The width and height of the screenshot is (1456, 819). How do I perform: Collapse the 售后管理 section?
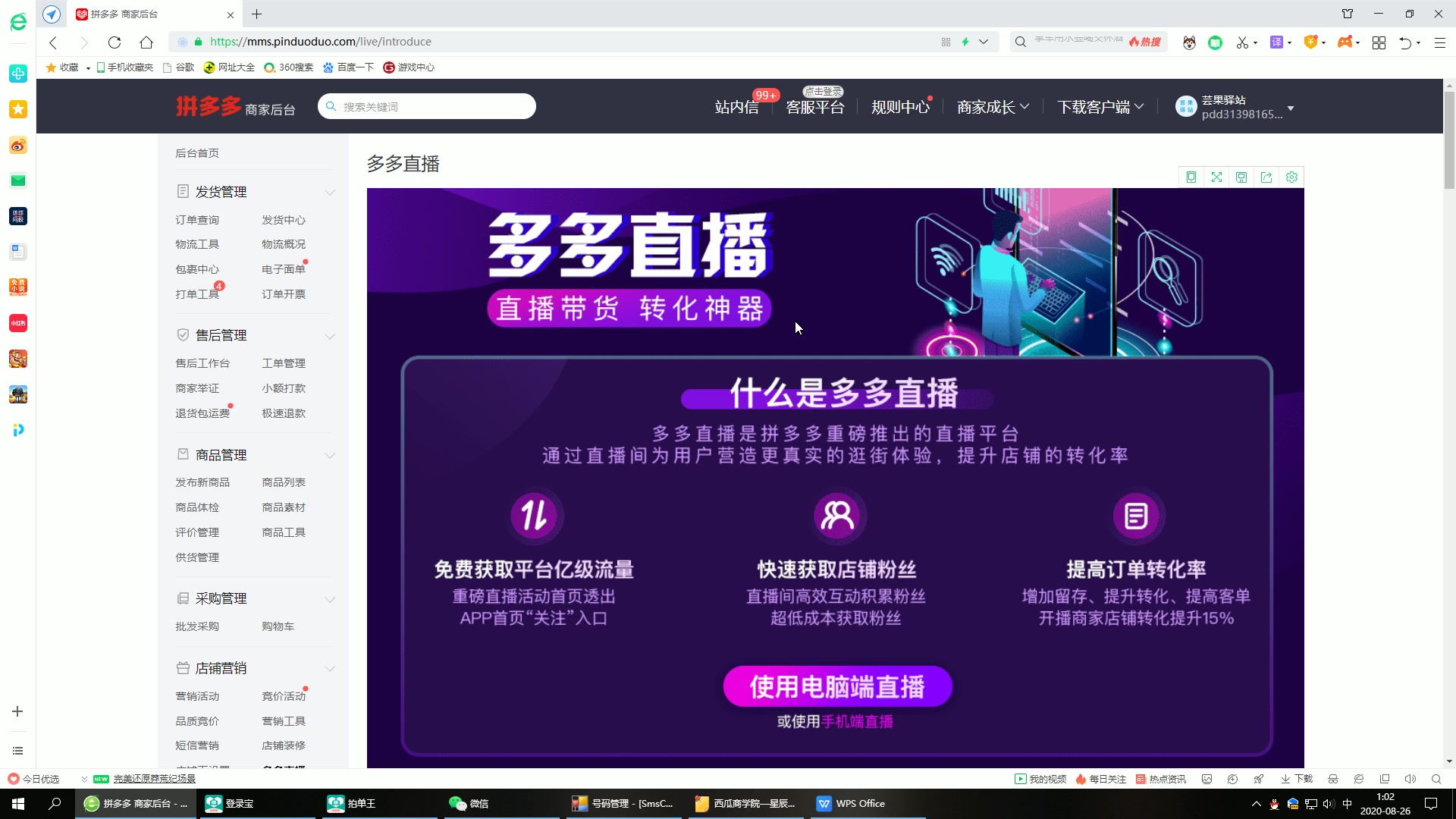pos(330,336)
